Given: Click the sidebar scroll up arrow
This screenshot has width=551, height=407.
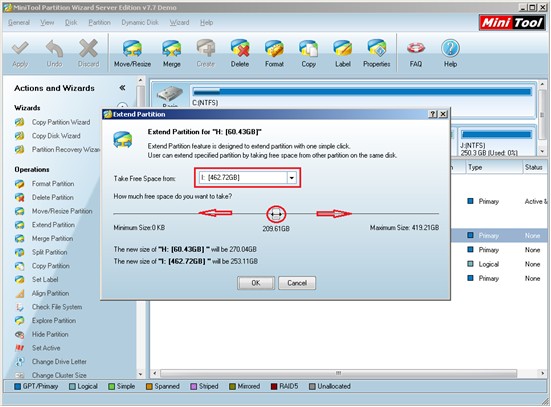Looking at the screenshot, I should [140, 80].
